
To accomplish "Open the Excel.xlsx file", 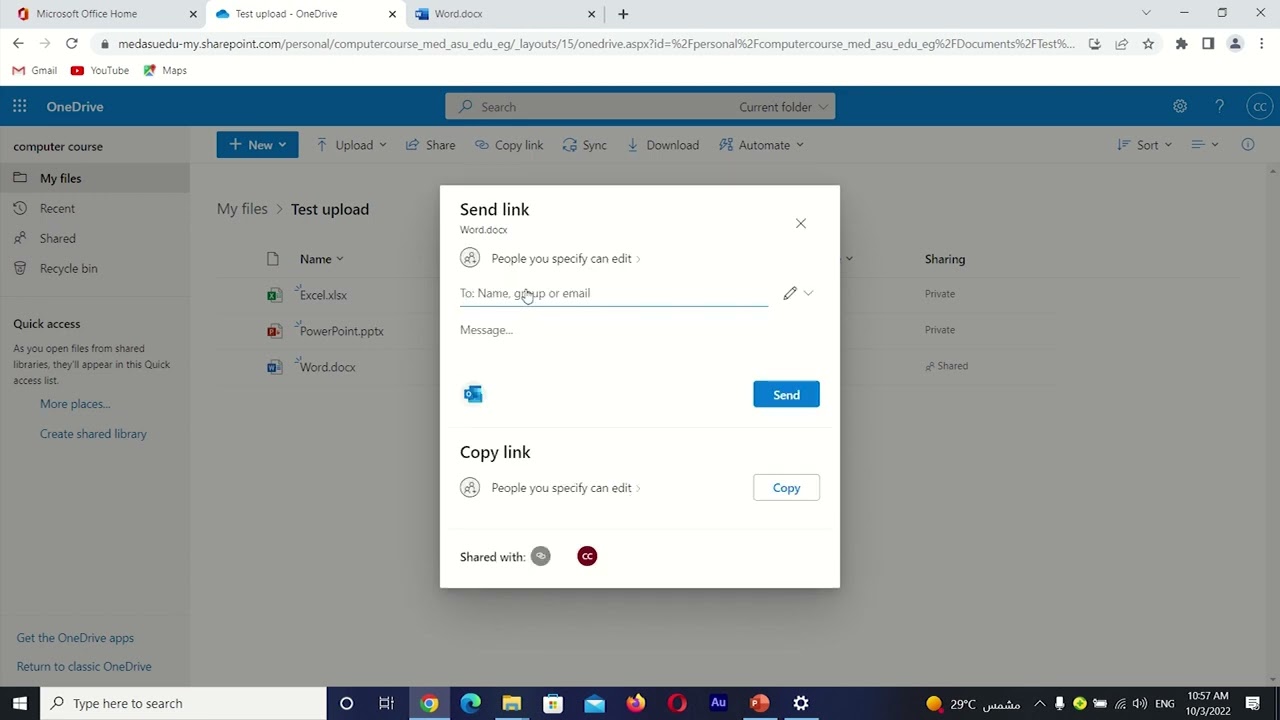I will (x=323, y=295).
